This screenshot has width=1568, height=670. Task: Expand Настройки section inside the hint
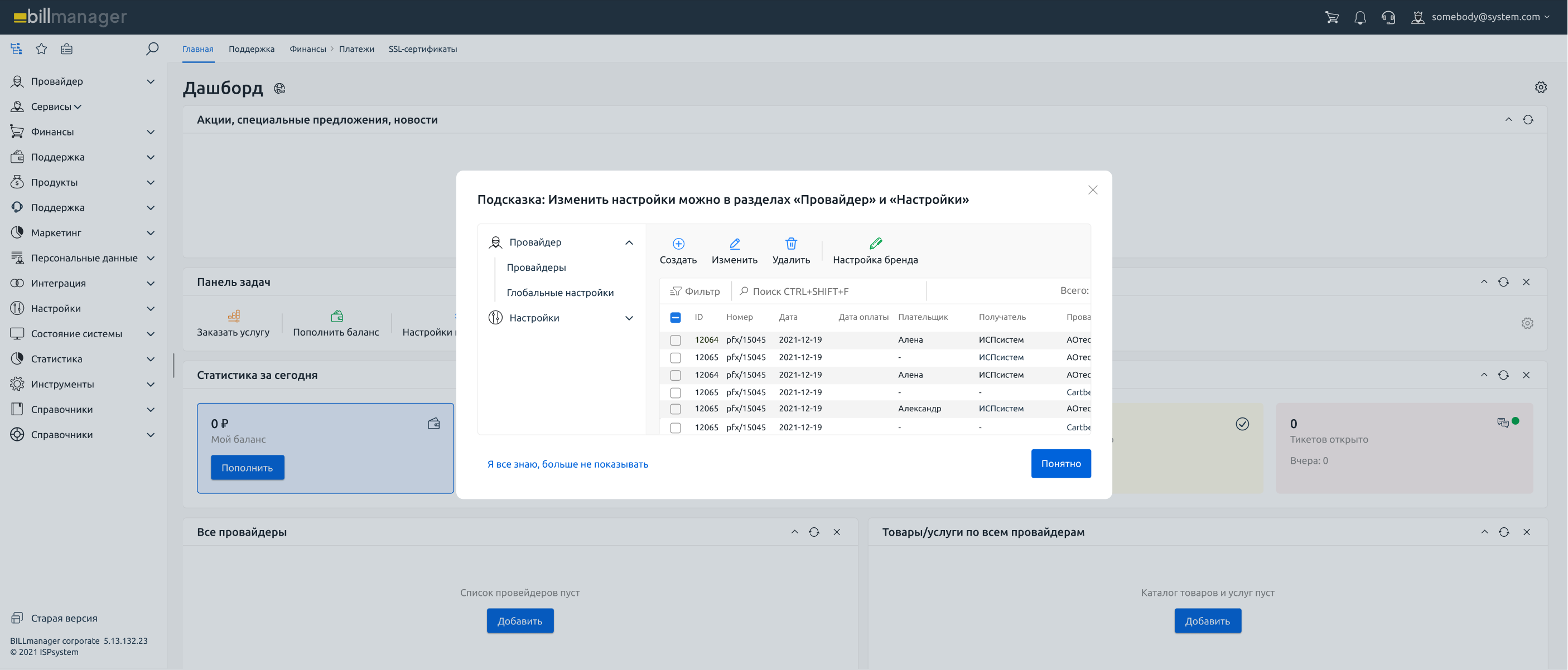click(629, 318)
